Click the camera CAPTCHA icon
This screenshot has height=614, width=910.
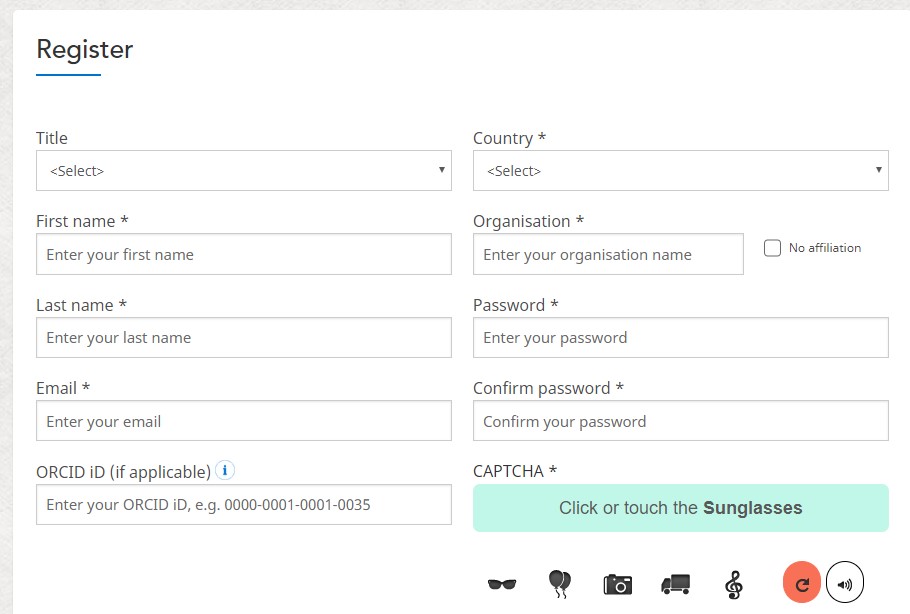click(618, 584)
